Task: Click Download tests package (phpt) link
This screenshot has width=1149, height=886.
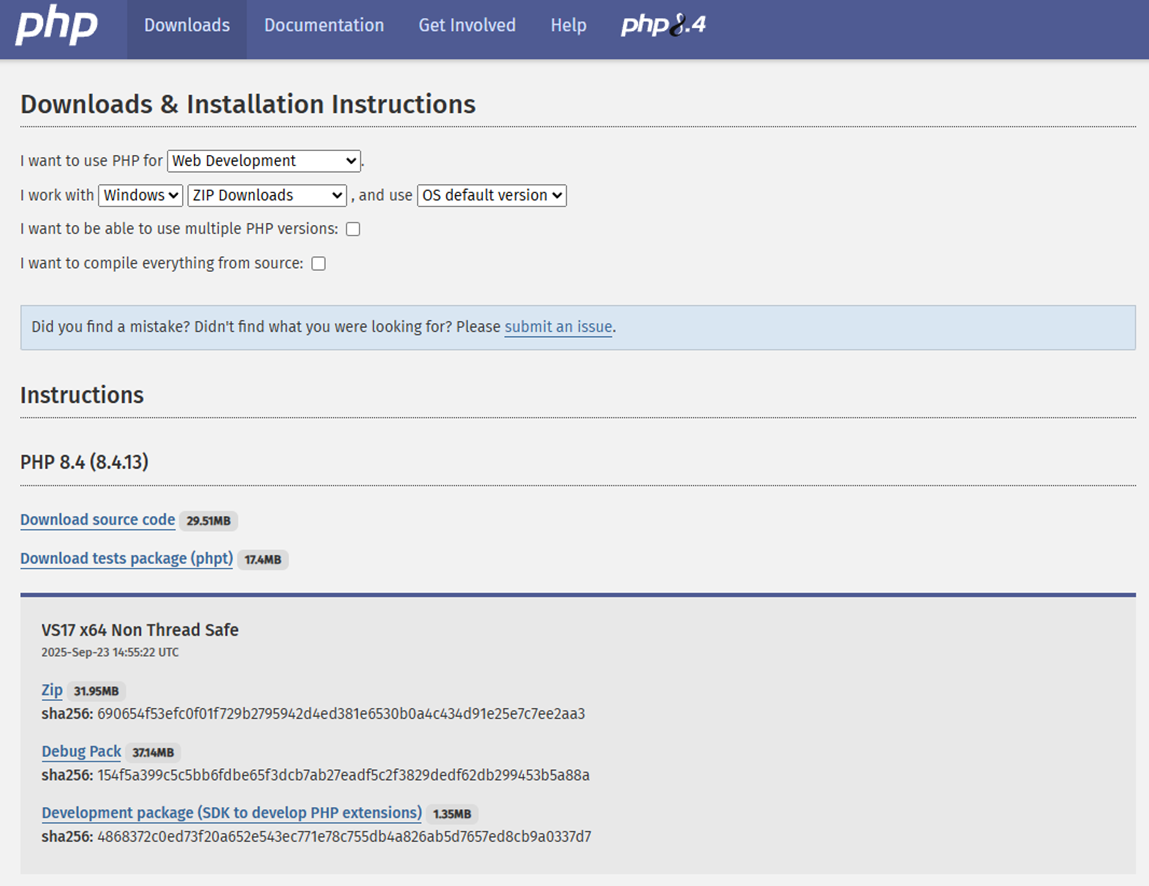Action: point(126,559)
